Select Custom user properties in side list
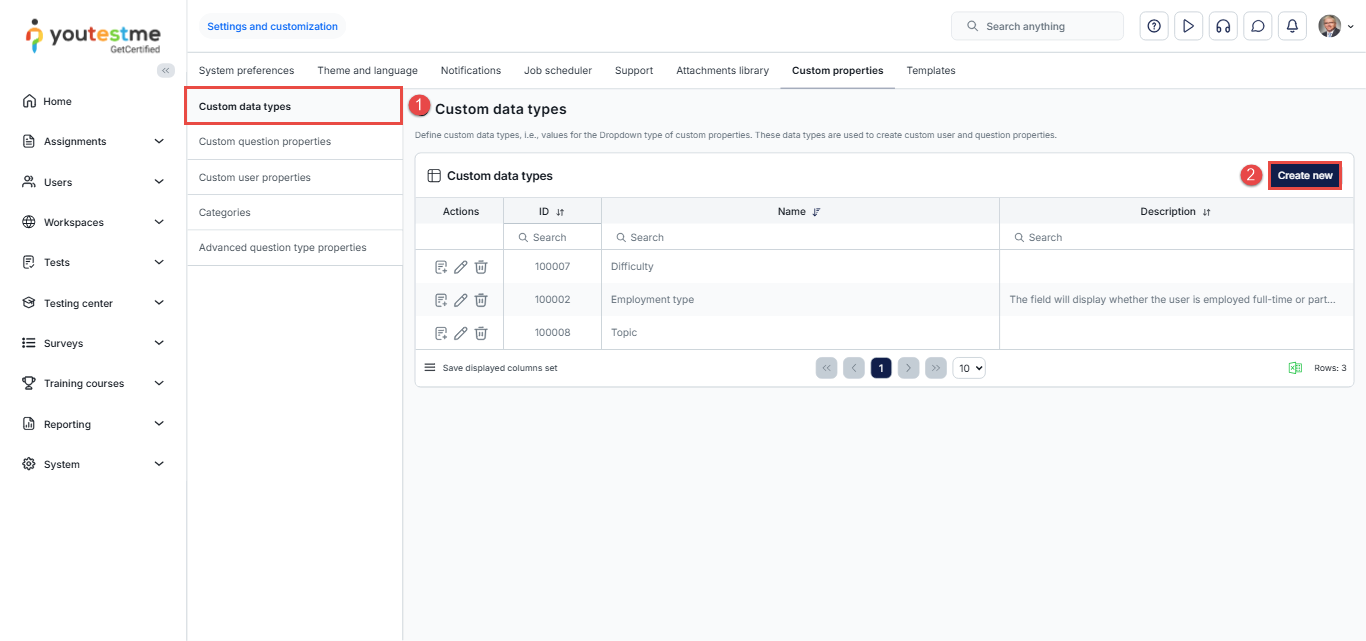Screen dimensions: 1366x641 pos(255,177)
